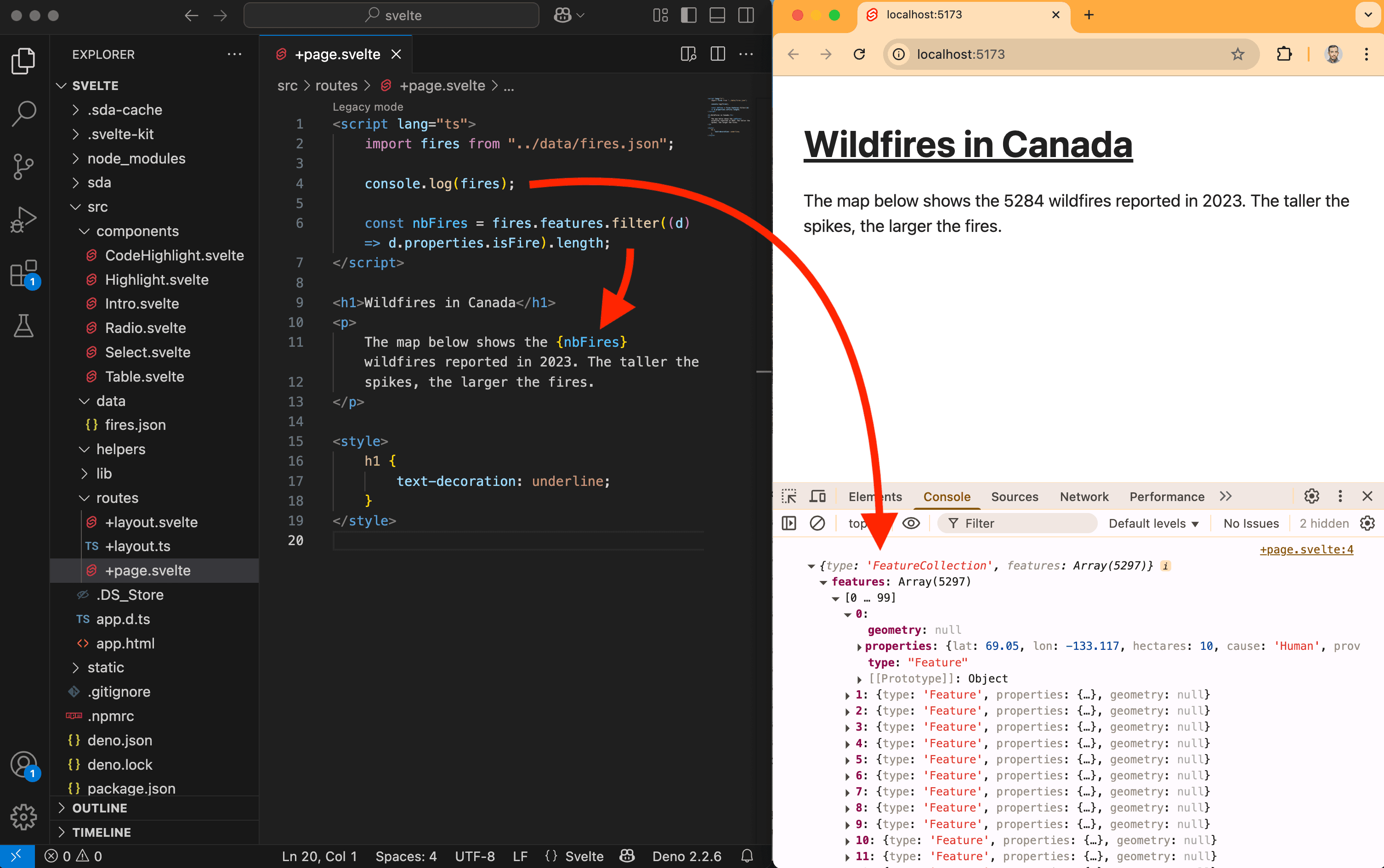
Task: Go back using VS Code navigation arrow
Action: (x=191, y=16)
